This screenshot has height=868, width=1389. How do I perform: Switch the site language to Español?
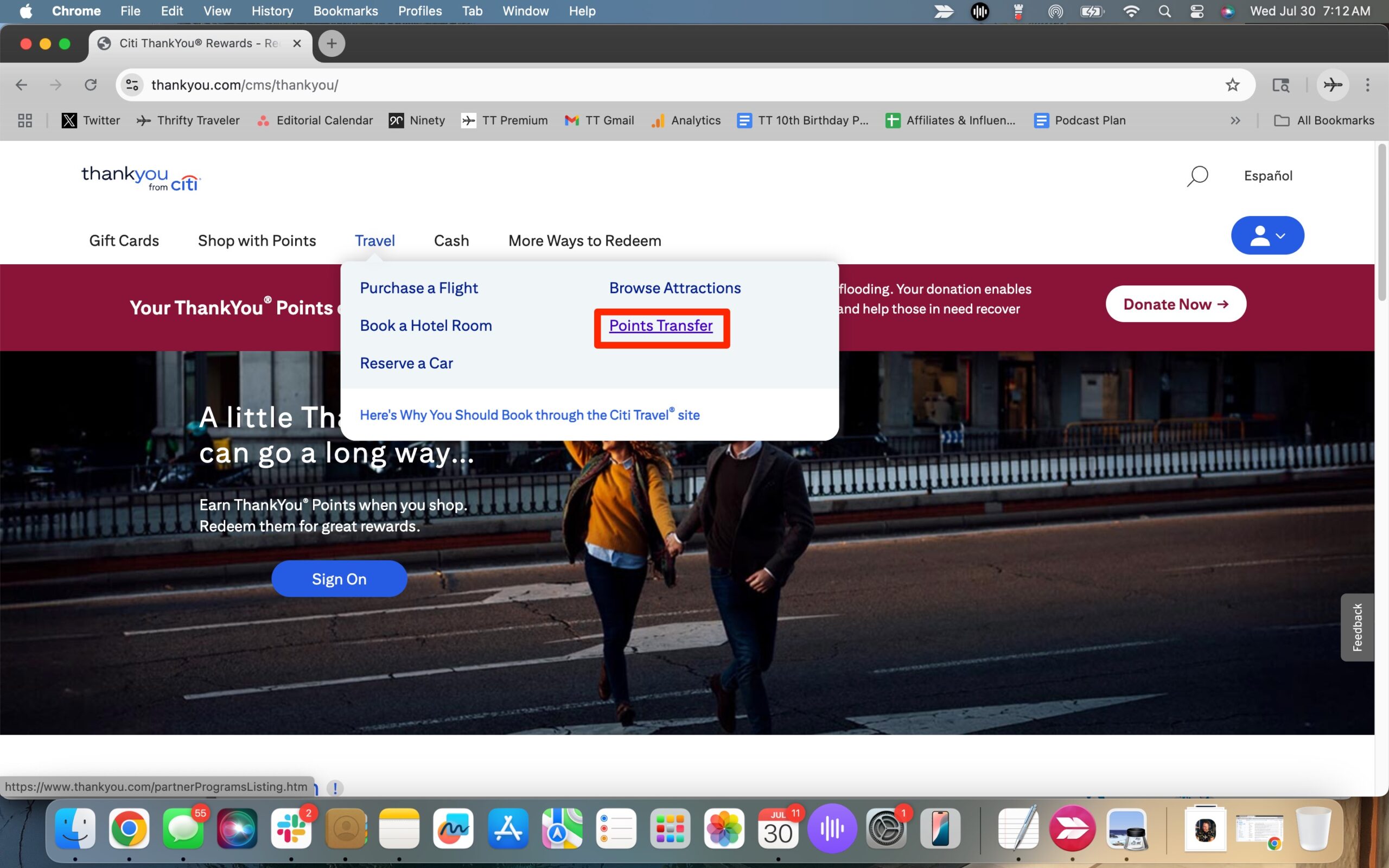pos(1268,176)
